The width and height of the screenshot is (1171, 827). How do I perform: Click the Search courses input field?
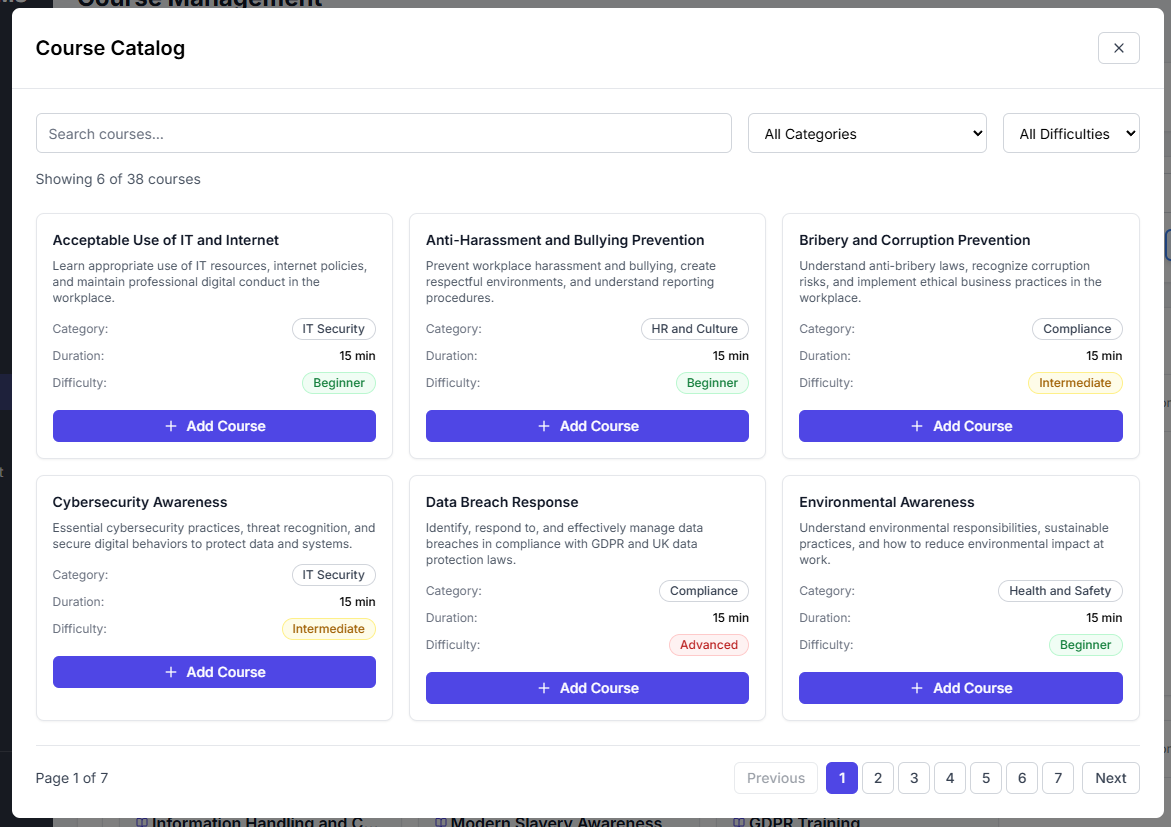pyautogui.click(x=383, y=133)
